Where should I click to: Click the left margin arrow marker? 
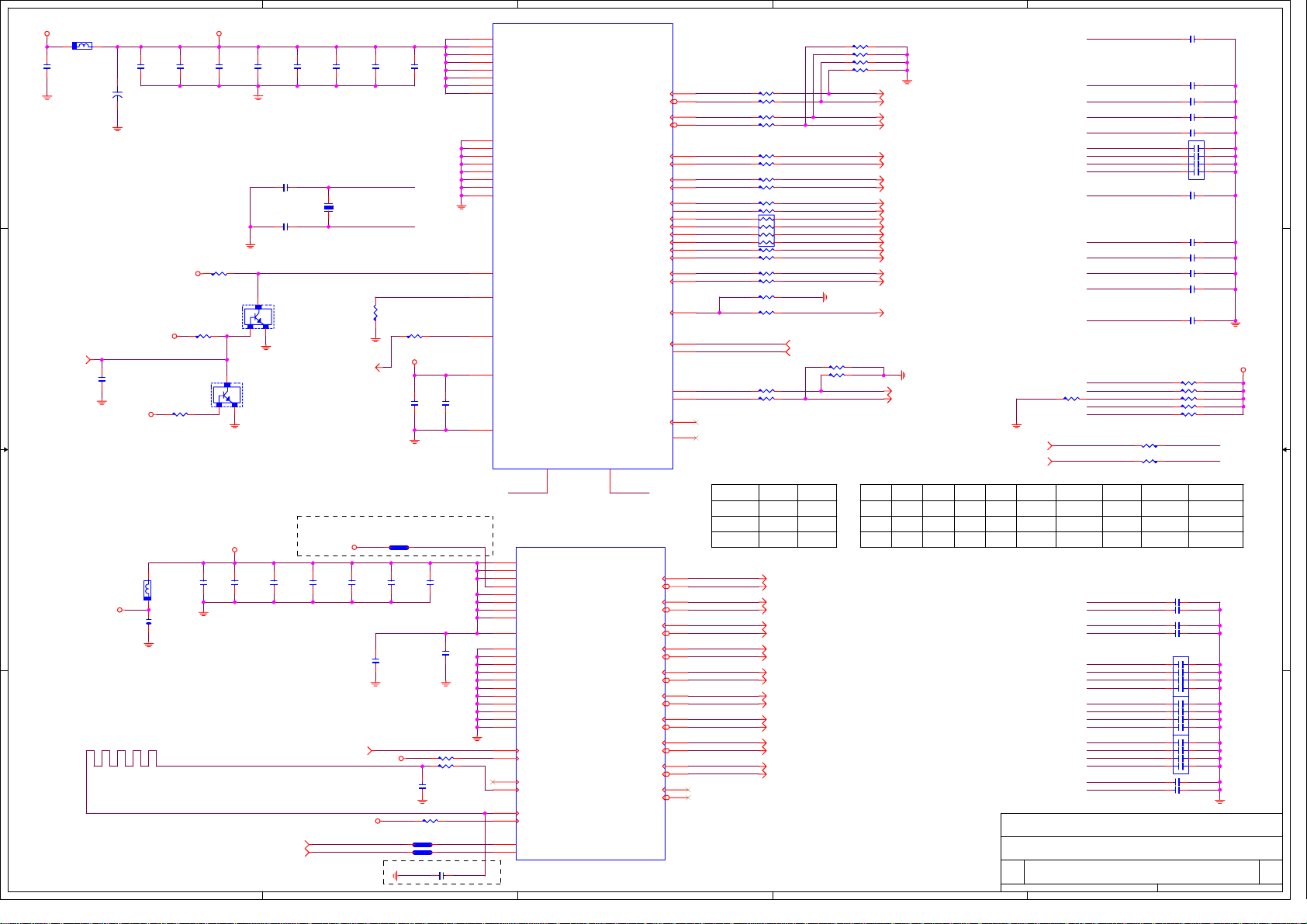(x=5, y=449)
